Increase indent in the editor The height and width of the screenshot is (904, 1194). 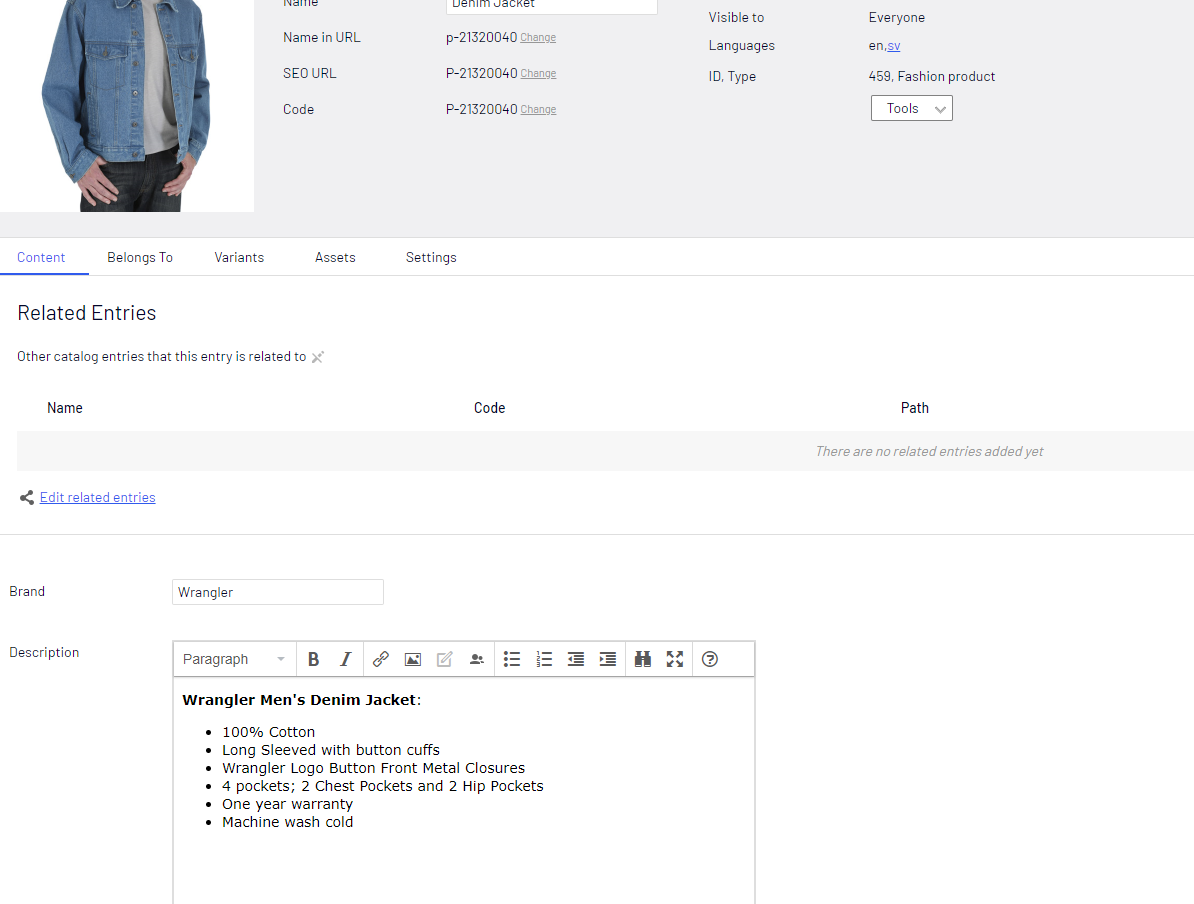click(x=608, y=660)
